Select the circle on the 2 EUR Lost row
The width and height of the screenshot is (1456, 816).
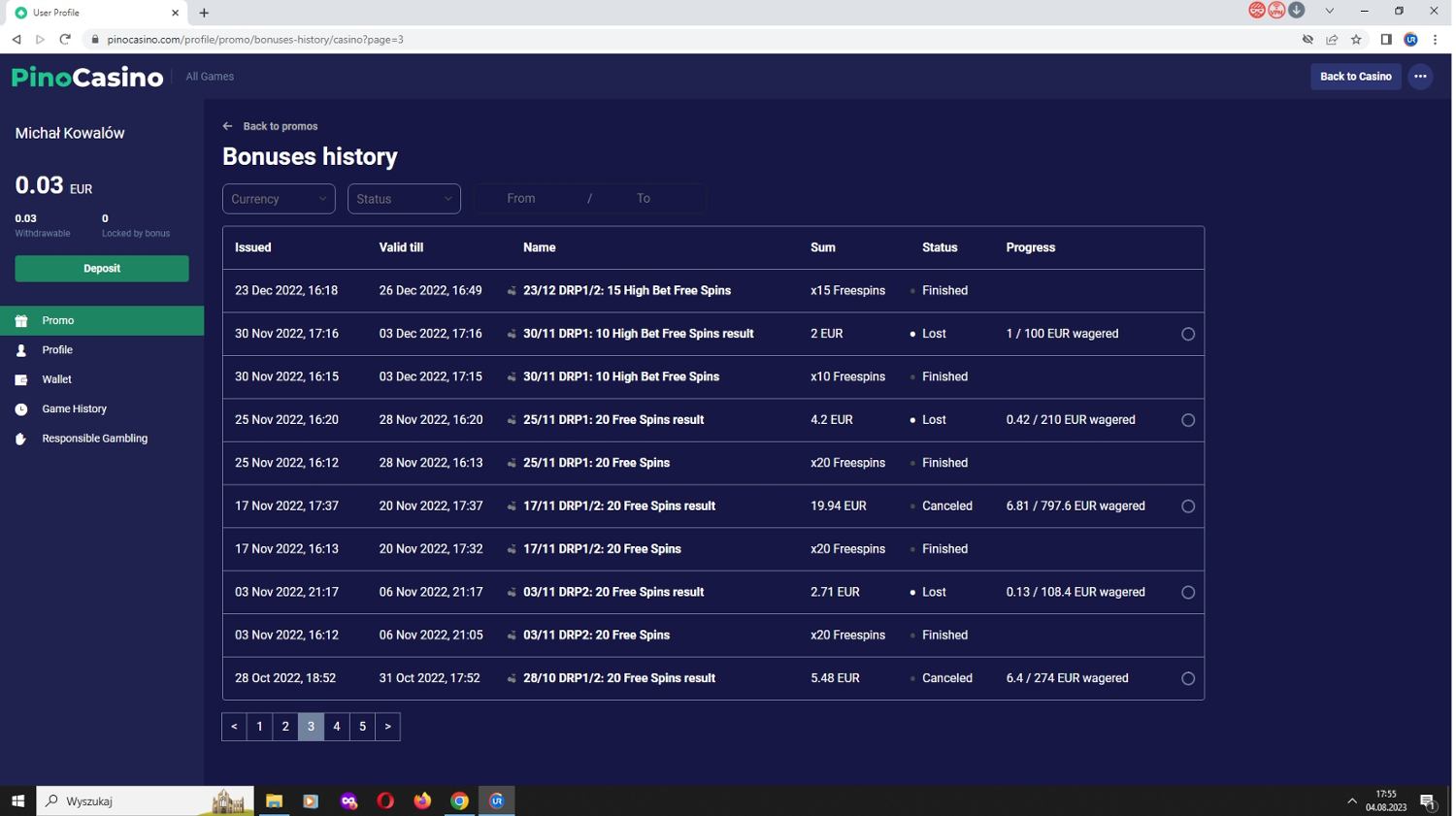[x=1187, y=334]
